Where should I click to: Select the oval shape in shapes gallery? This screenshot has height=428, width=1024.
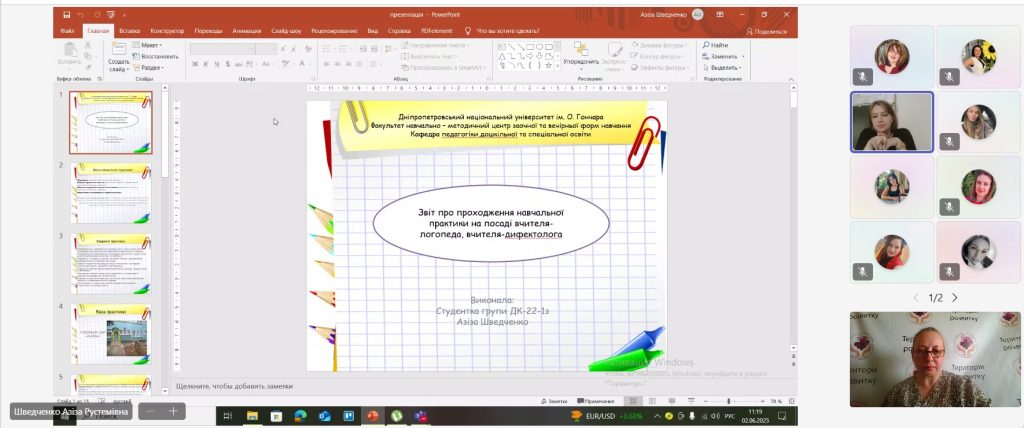(x=539, y=46)
